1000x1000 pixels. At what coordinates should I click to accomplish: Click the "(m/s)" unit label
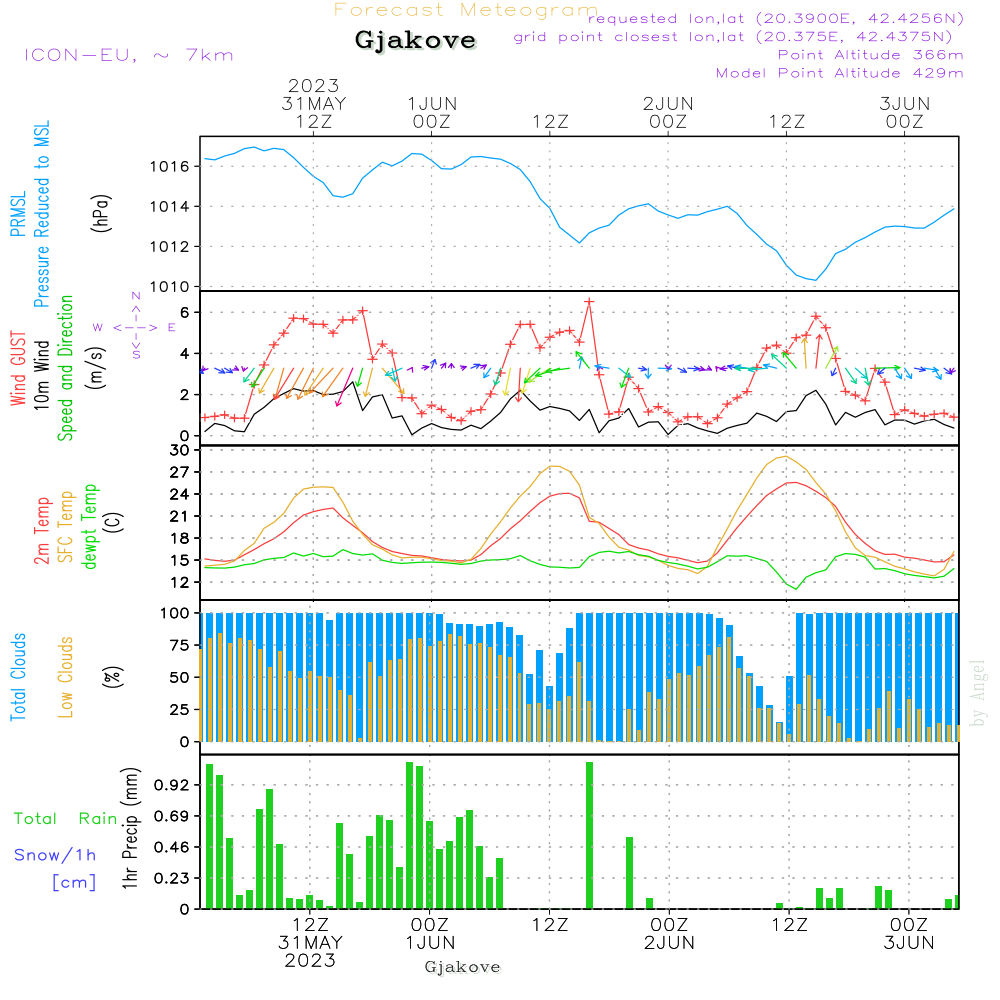point(96,368)
